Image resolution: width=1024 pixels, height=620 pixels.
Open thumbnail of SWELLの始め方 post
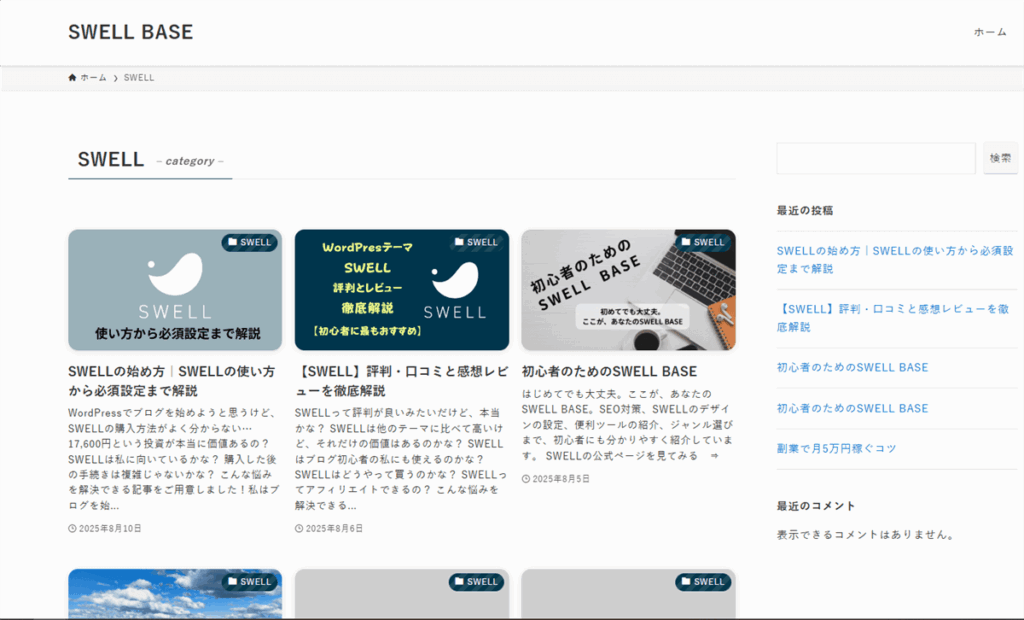(175, 290)
